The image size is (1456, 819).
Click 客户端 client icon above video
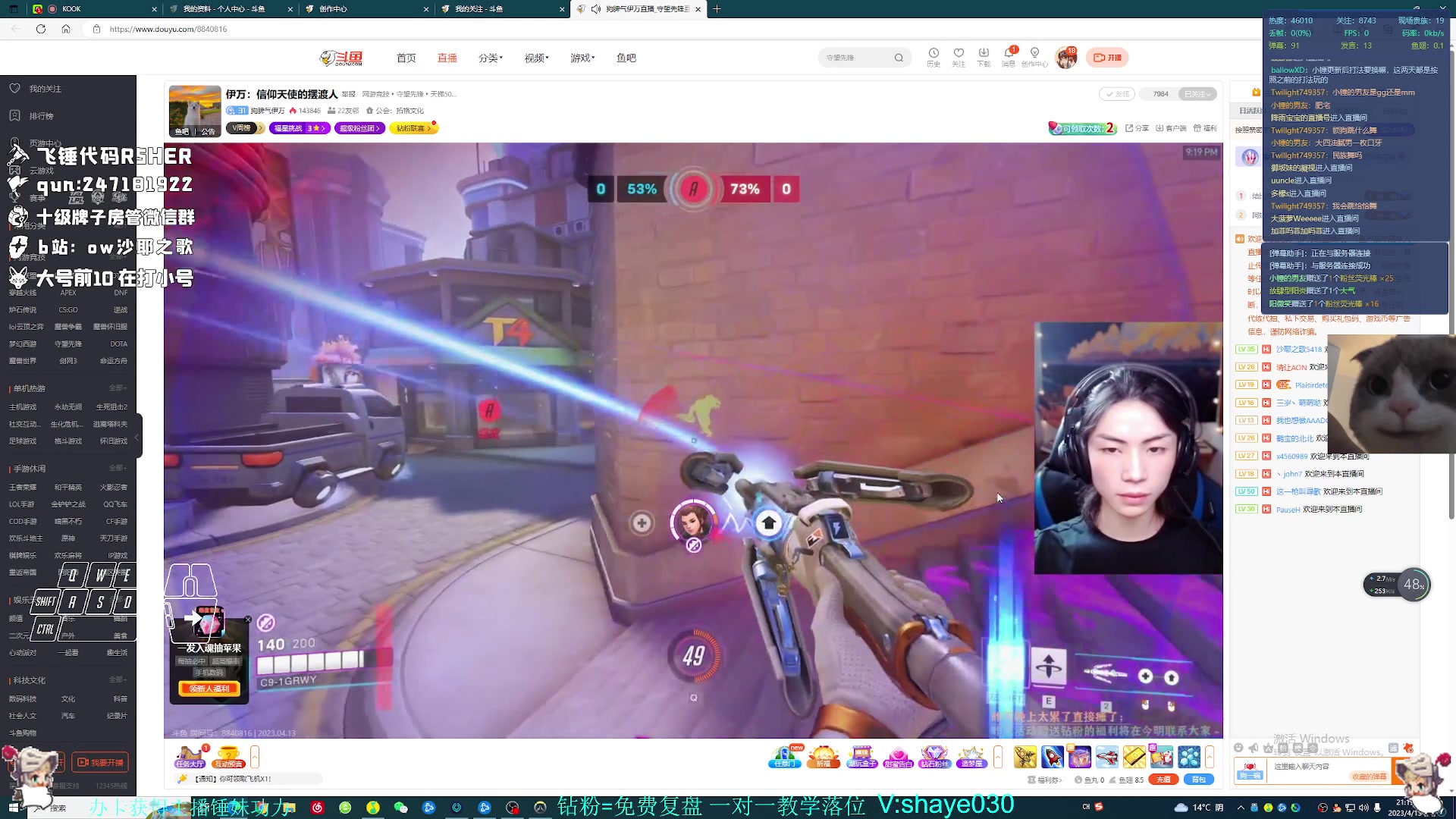[x=1171, y=128]
